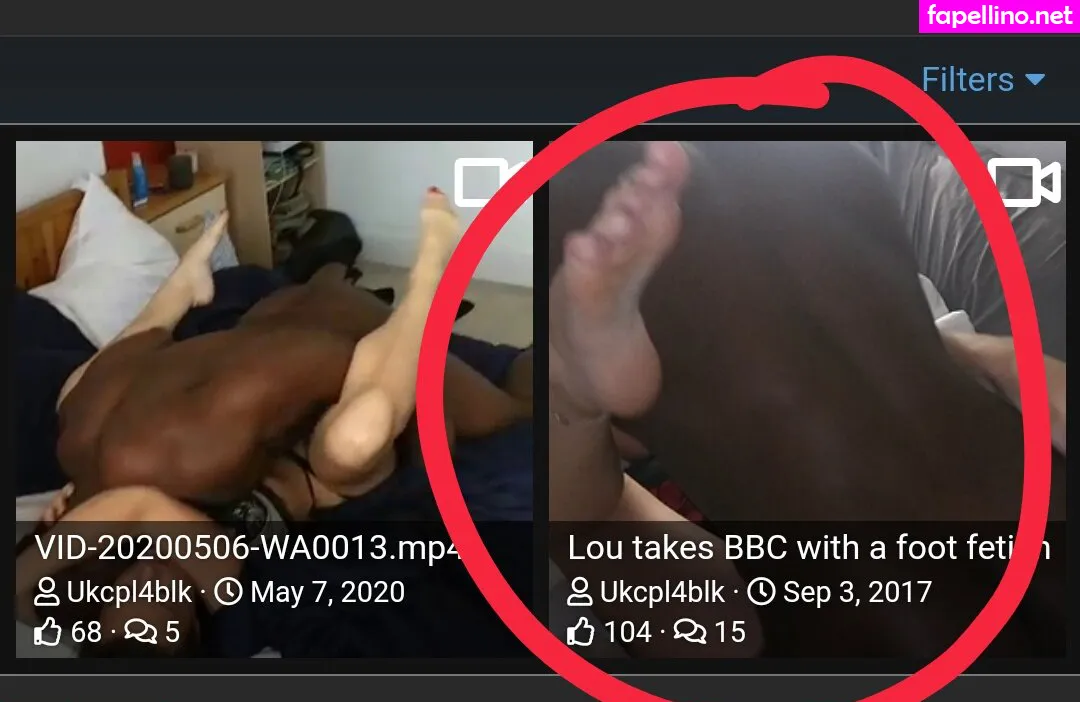Click the user icon on the May 7, 2020 post
Viewport: 1080px width, 702px height.
(x=47, y=592)
